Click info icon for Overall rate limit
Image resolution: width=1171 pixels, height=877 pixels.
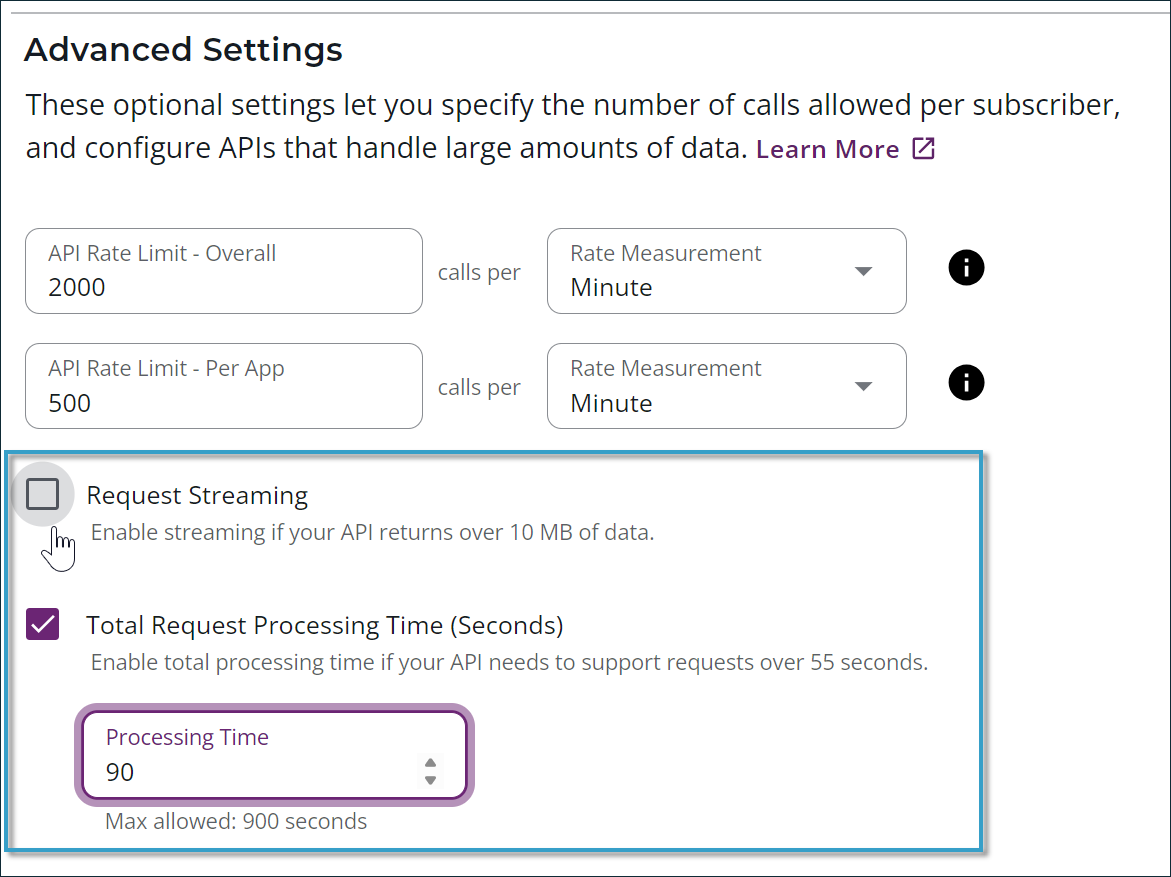966,268
